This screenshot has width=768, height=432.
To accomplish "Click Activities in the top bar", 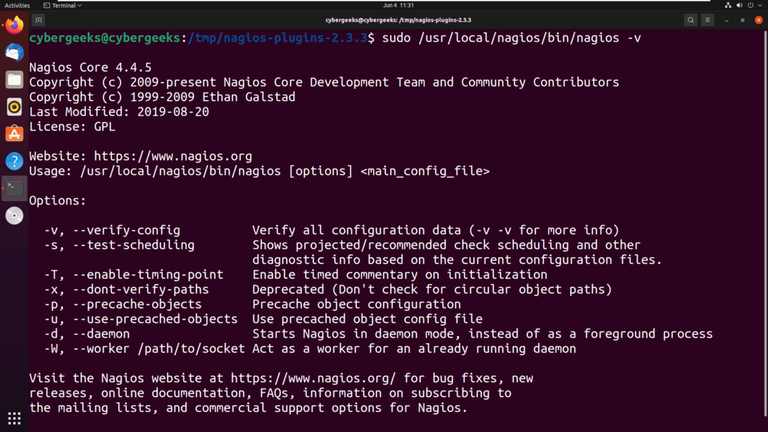I will pos(17,5).
